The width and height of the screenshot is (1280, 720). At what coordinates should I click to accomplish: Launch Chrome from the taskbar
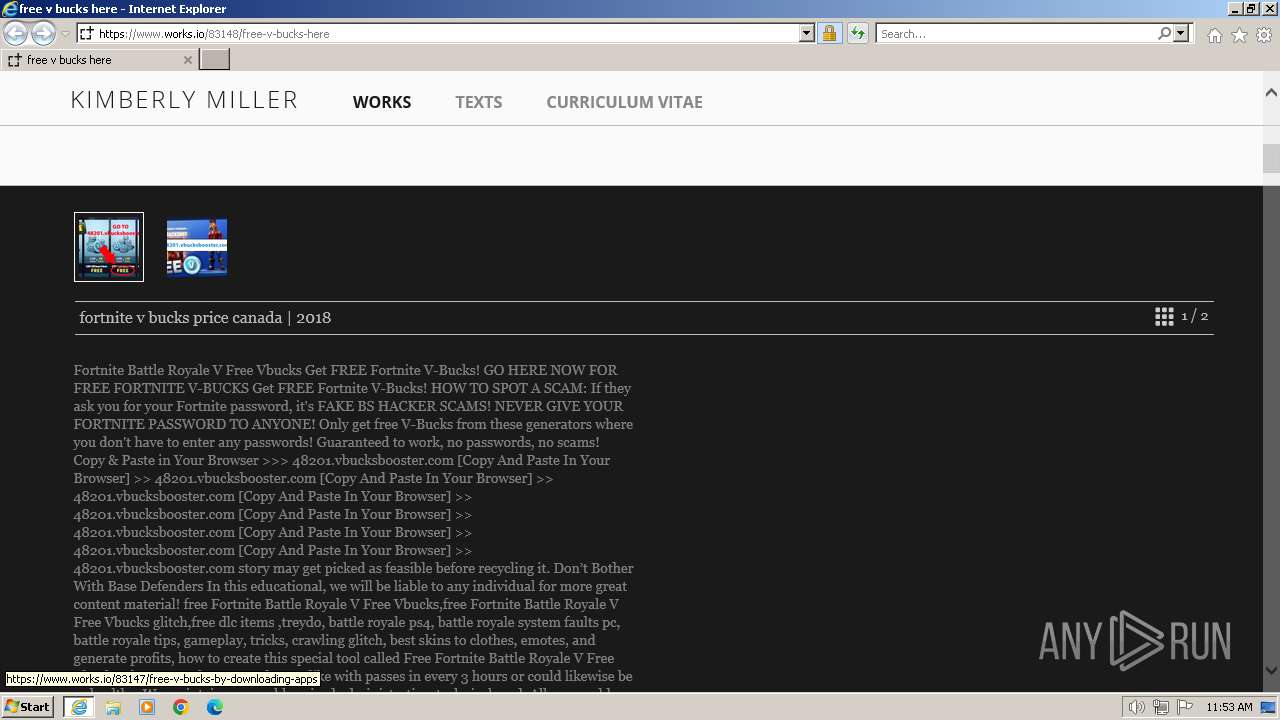pyautogui.click(x=181, y=707)
